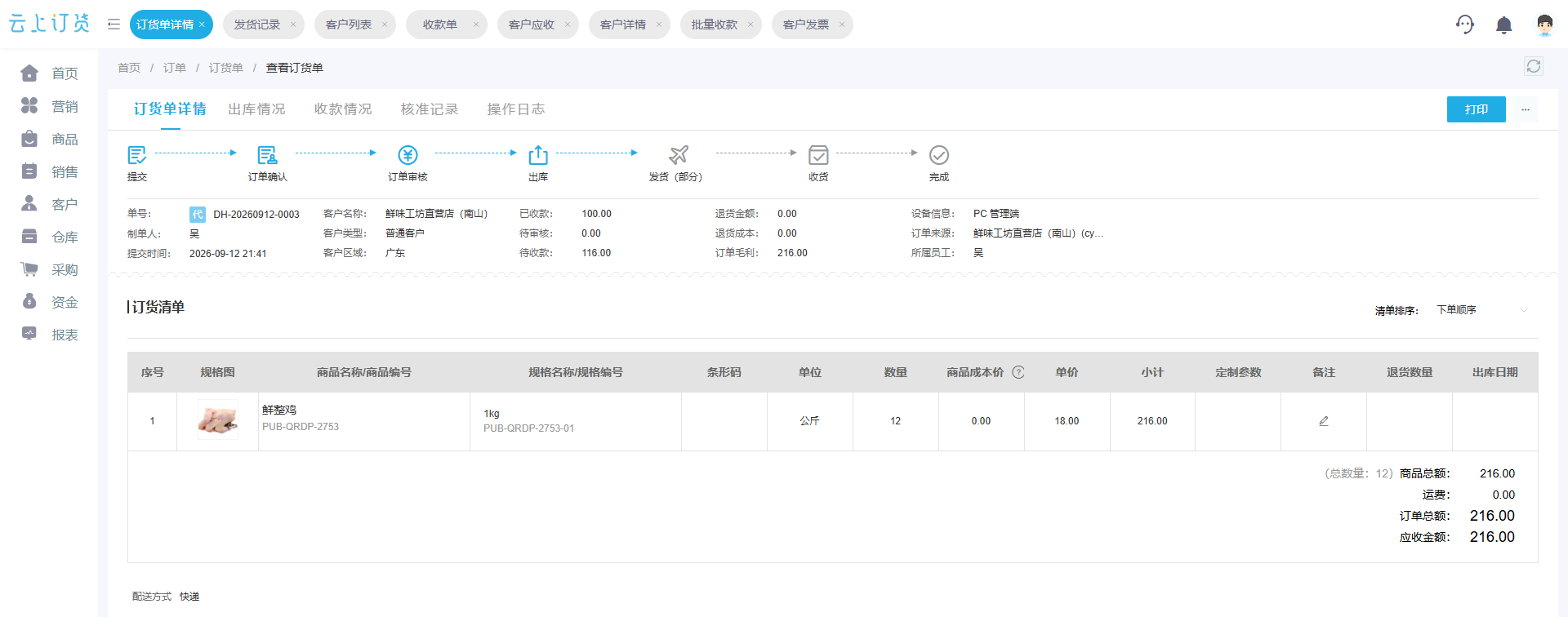Image resolution: width=1568 pixels, height=617 pixels.
Task: Click the 鲜整鸡 product thumbnail
Action: tap(218, 420)
